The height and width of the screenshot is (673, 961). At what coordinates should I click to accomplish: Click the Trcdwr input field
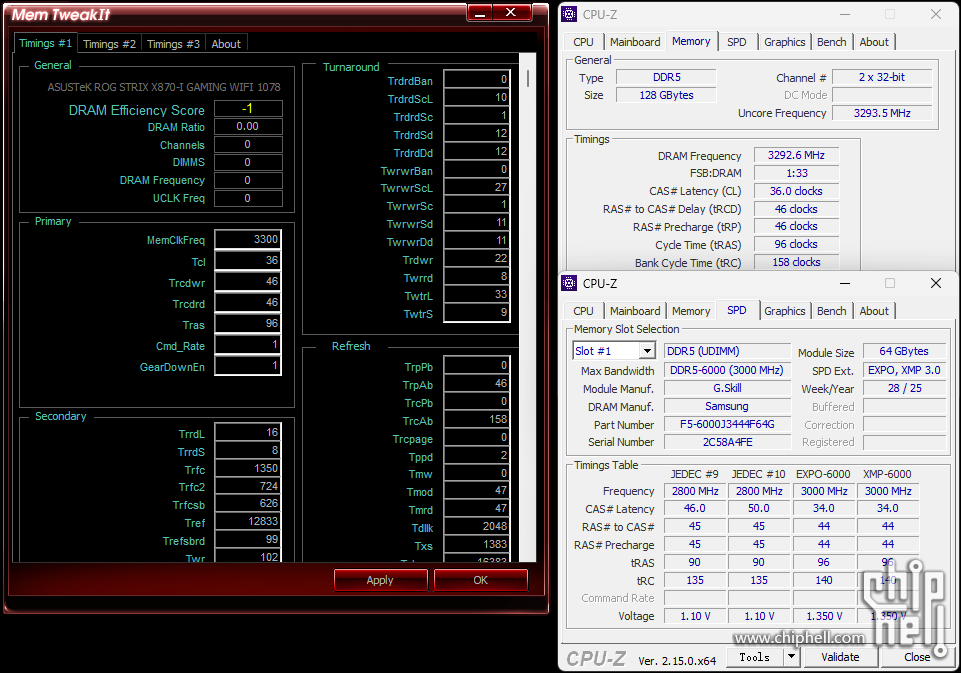248,281
